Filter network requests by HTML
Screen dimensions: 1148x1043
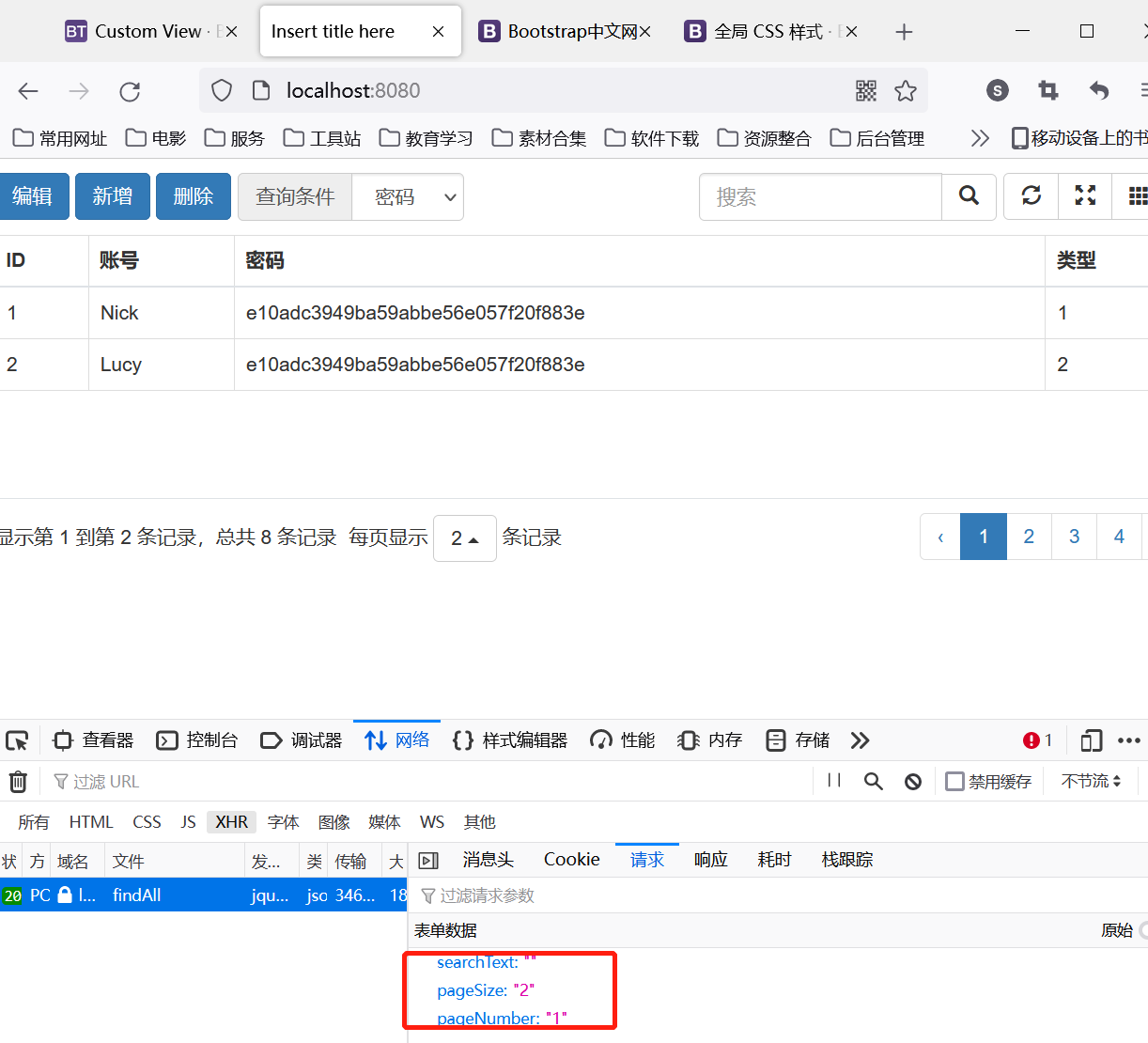(91, 822)
